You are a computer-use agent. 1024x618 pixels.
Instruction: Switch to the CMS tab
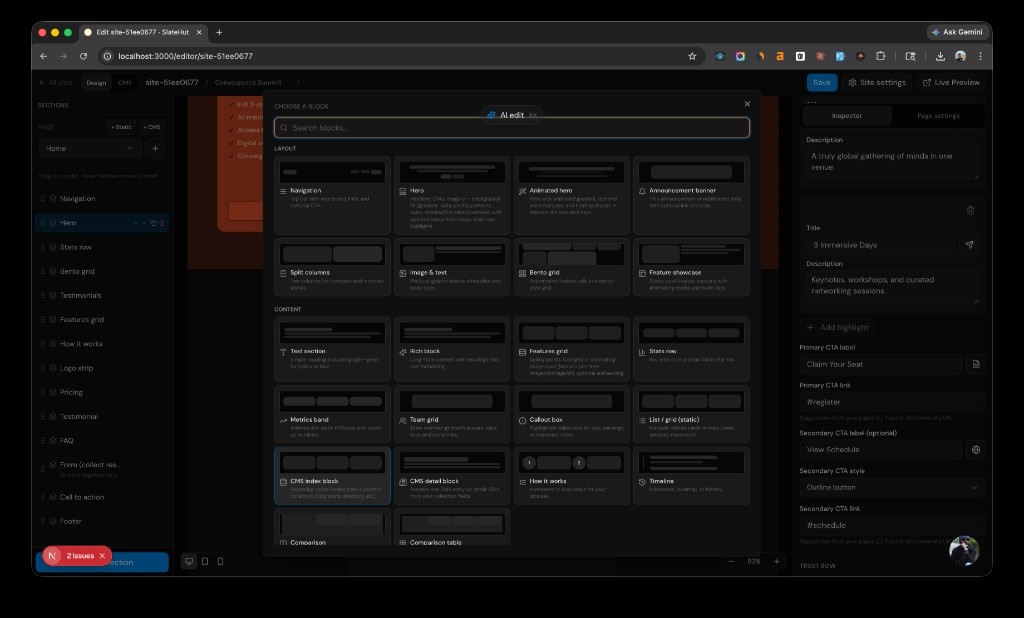click(x=125, y=83)
